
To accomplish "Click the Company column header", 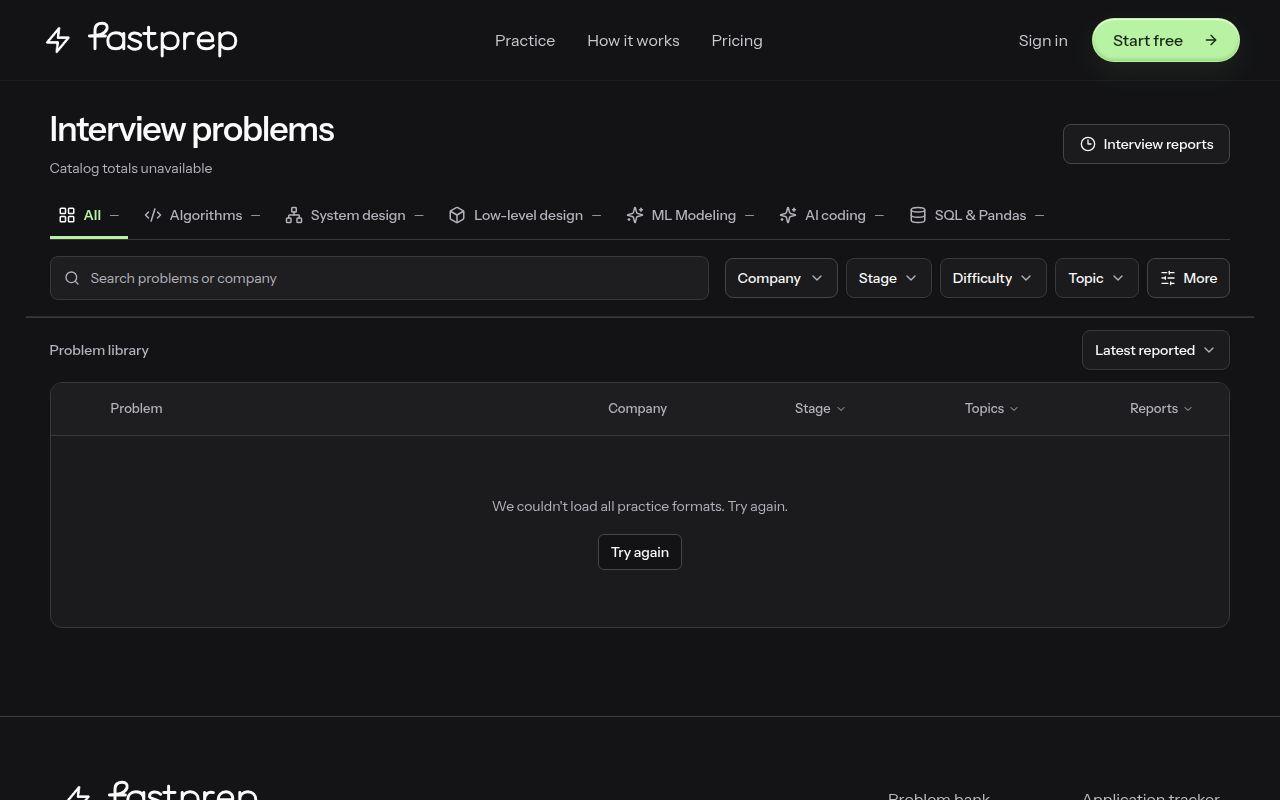I will click(637, 408).
